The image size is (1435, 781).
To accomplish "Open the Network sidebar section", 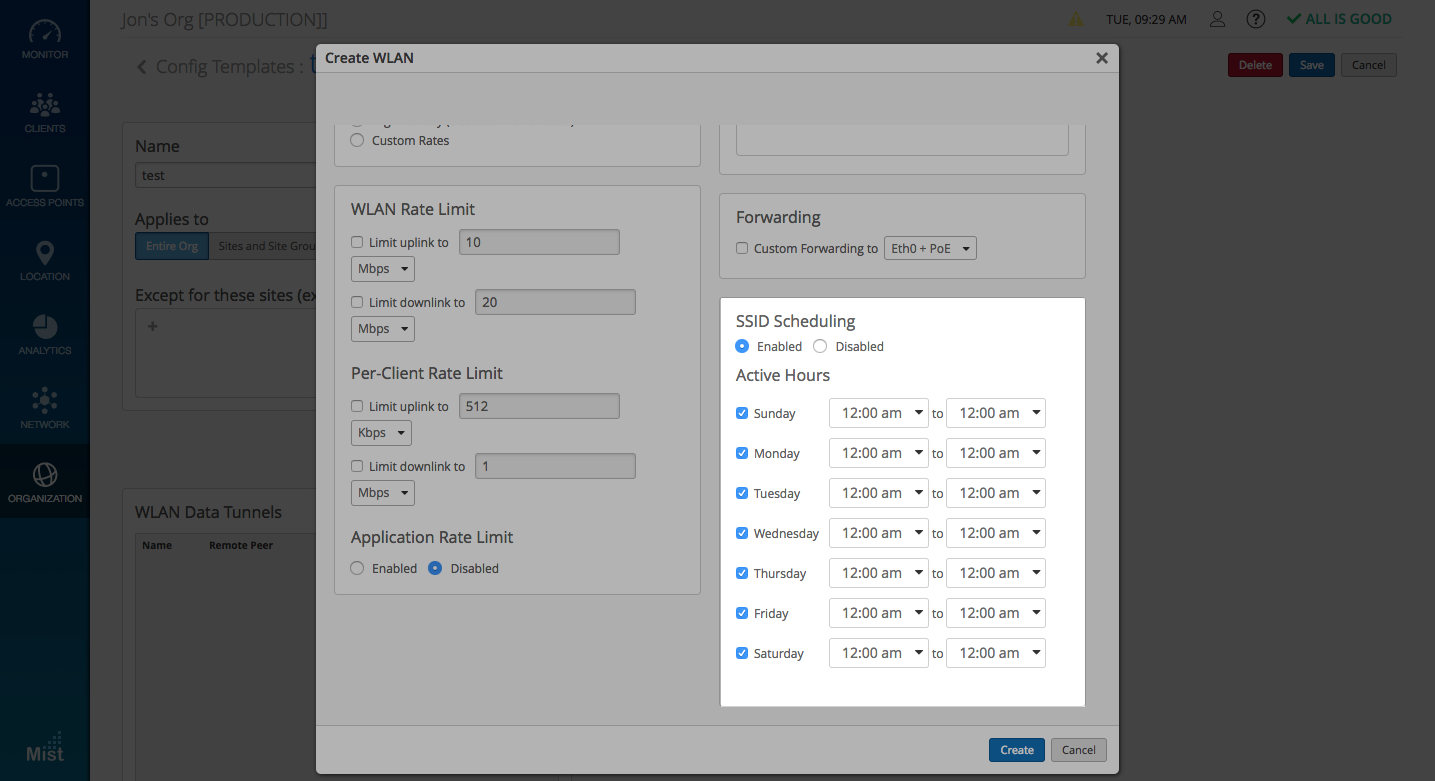I will pyautogui.click(x=44, y=409).
